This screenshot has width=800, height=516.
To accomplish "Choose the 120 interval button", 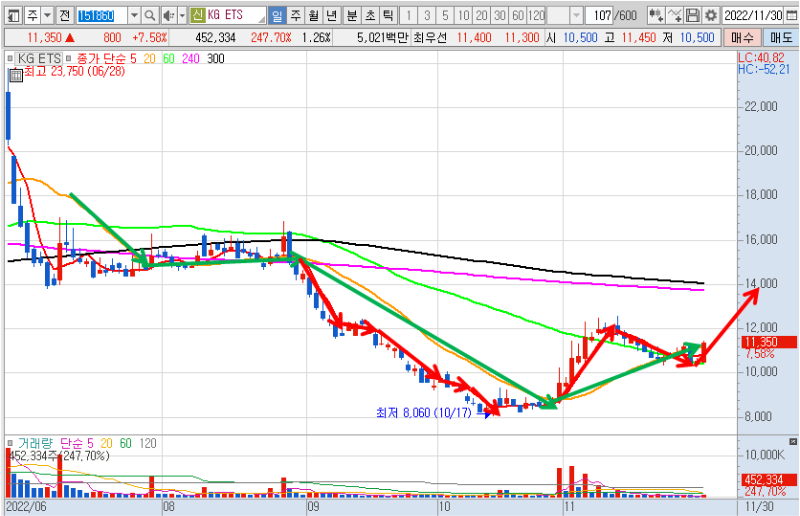I will (x=536, y=16).
